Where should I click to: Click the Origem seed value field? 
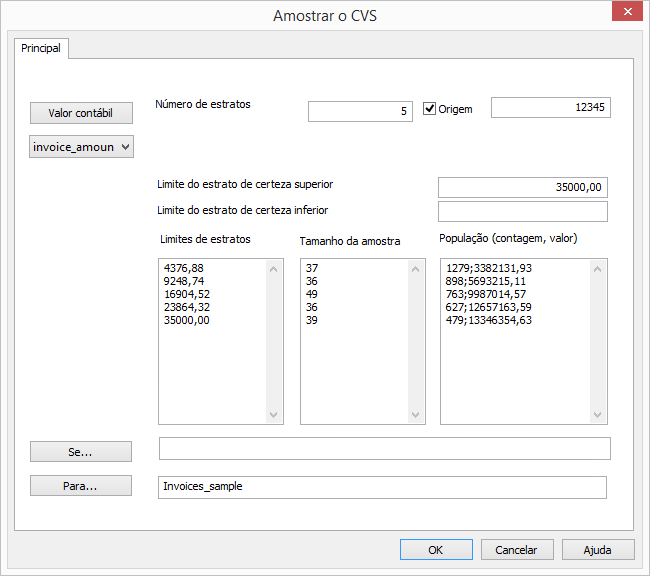tap(550, 108)
